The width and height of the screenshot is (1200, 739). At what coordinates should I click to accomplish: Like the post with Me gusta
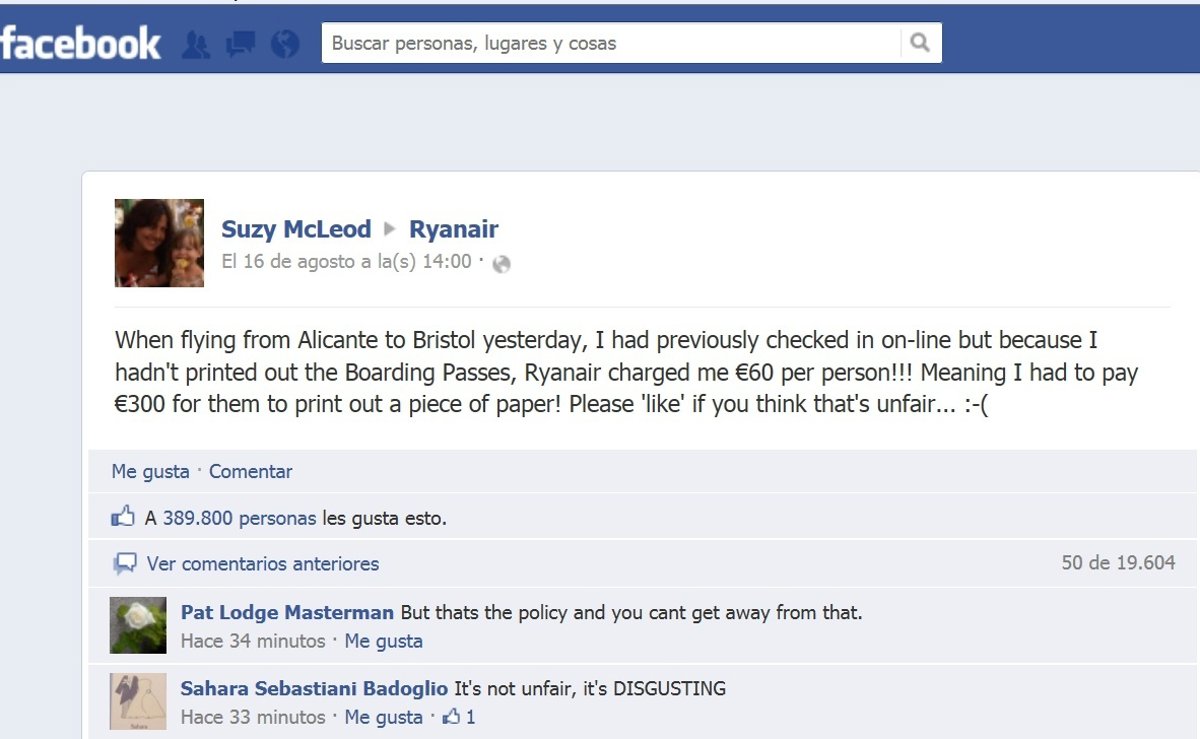[x=150, y=471]
